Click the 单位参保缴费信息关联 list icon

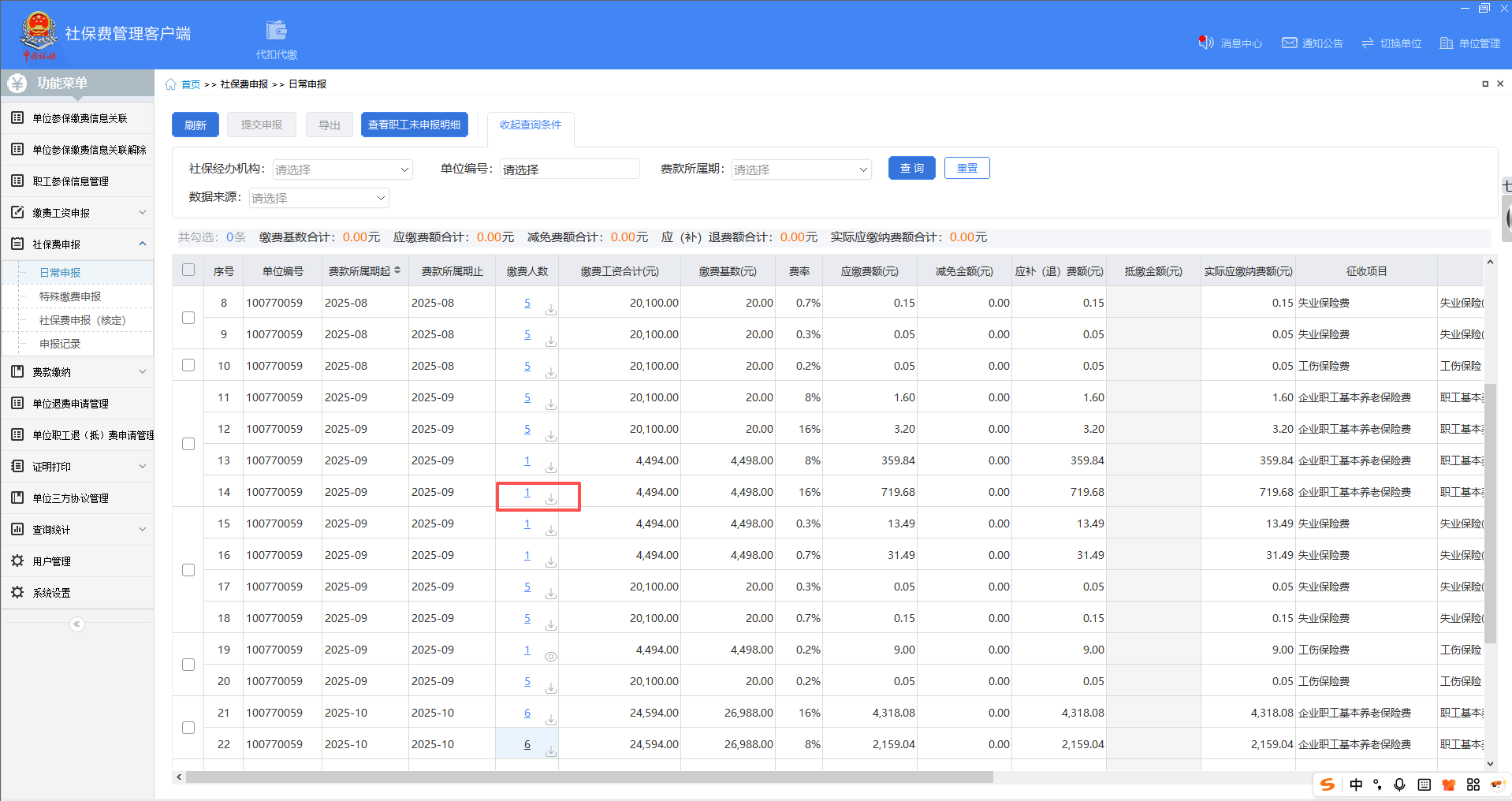pos(17,117)
